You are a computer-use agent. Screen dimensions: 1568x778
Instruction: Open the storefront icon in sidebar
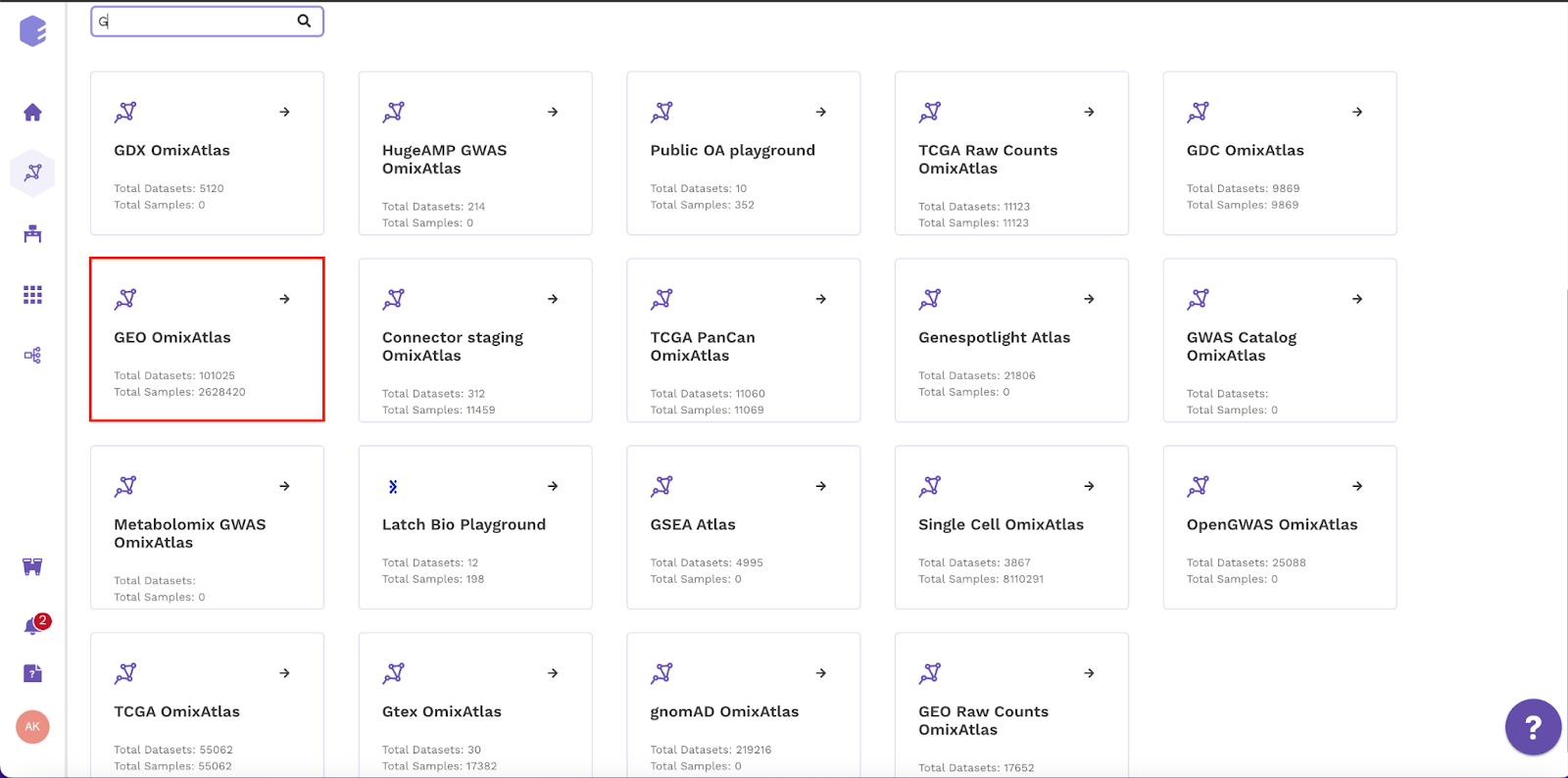click(x=32, y=566)
